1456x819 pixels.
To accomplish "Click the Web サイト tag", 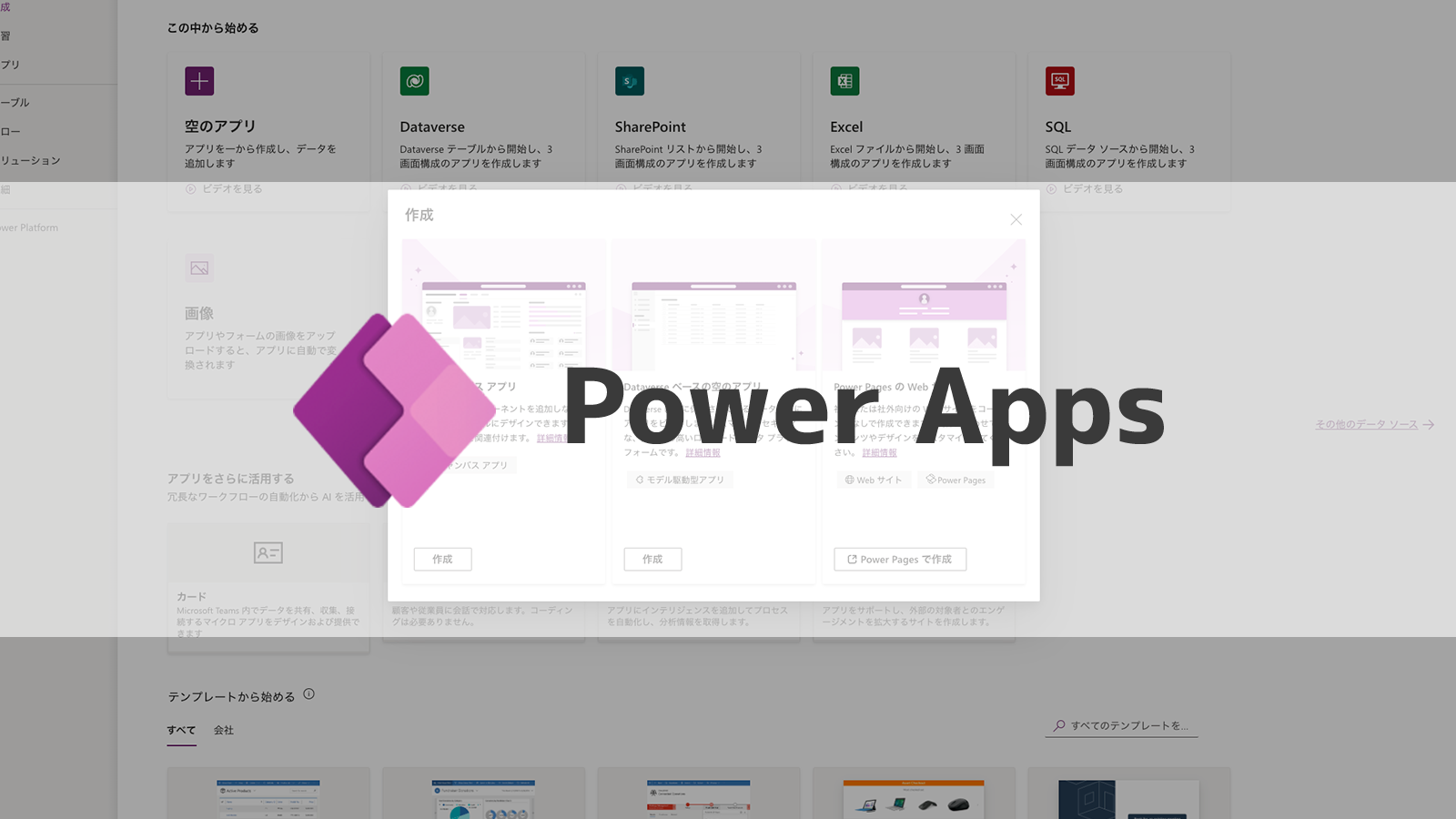I will coord(874,480).
